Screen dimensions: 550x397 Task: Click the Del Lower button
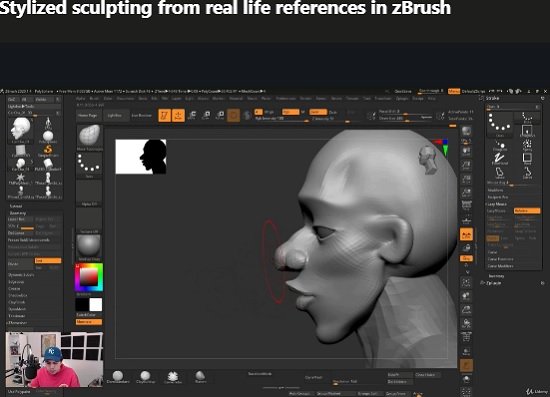[16, 233]
